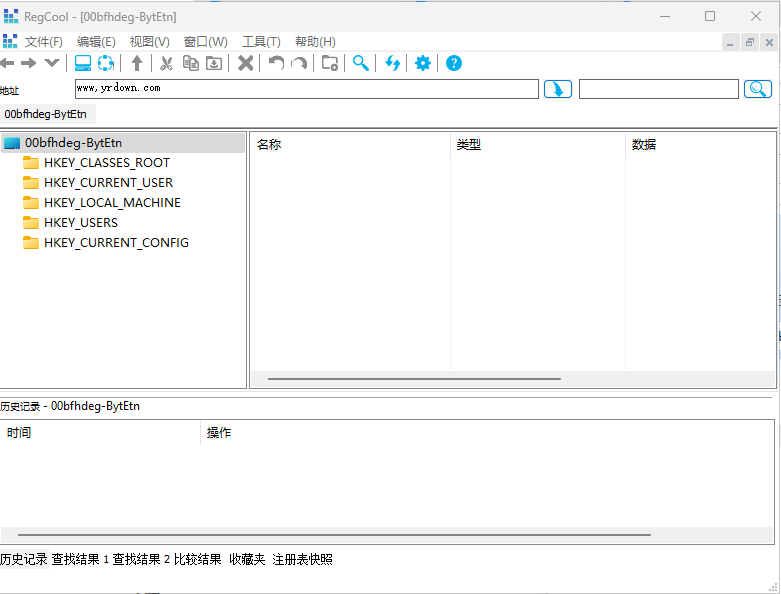Click the local computer registry icon
781x594 pixels.
click(x=83, y=63)
